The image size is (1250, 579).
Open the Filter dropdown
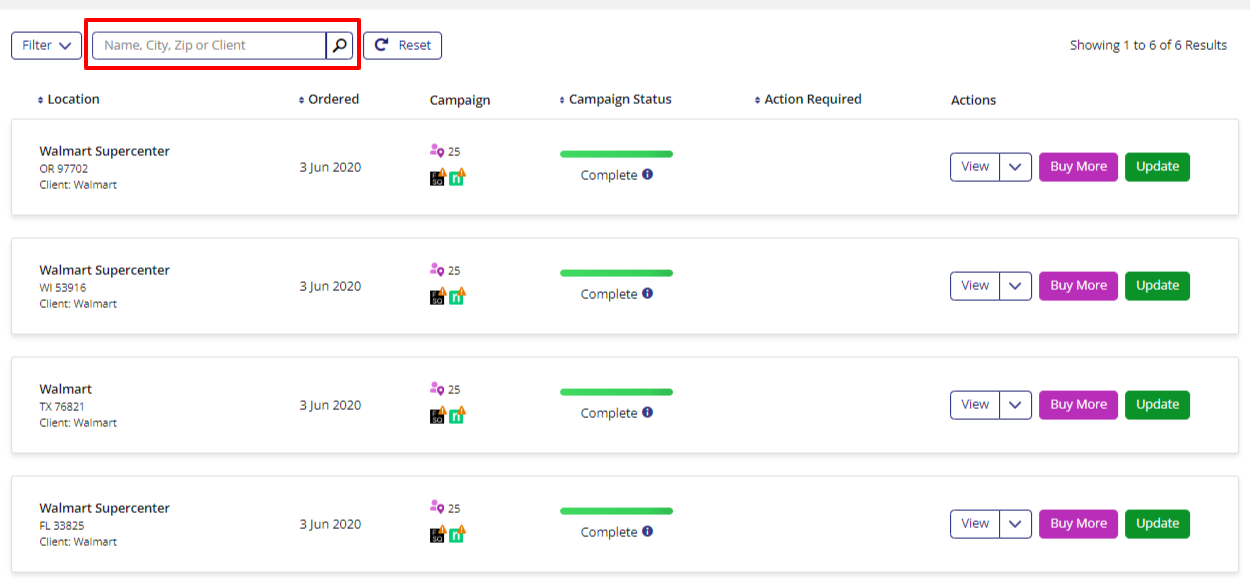46,45
